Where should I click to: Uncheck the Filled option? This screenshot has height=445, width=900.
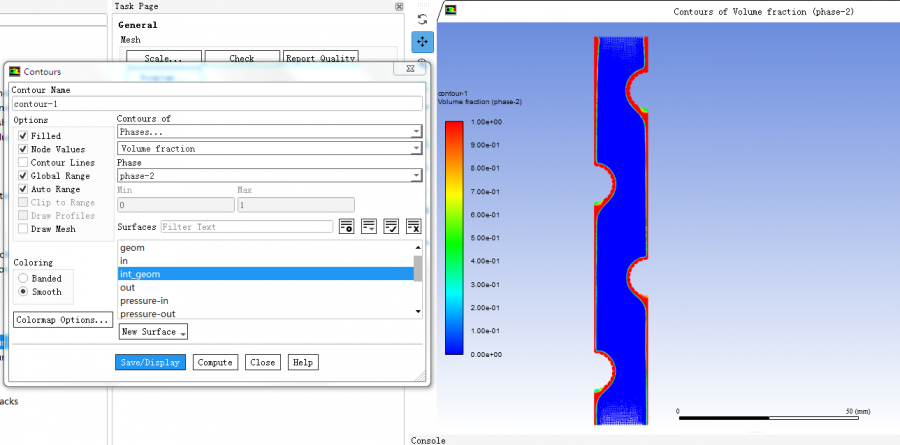pyautogui.click(x=23, y=136)
